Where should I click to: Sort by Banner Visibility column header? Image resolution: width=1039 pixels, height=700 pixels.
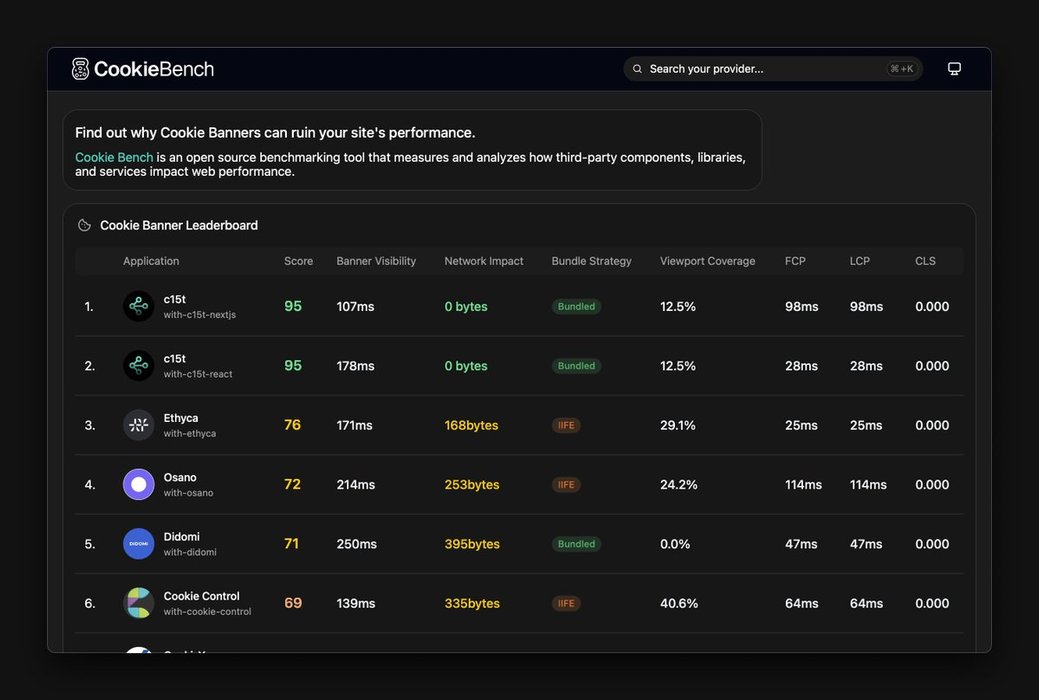[x=376, y=261]
